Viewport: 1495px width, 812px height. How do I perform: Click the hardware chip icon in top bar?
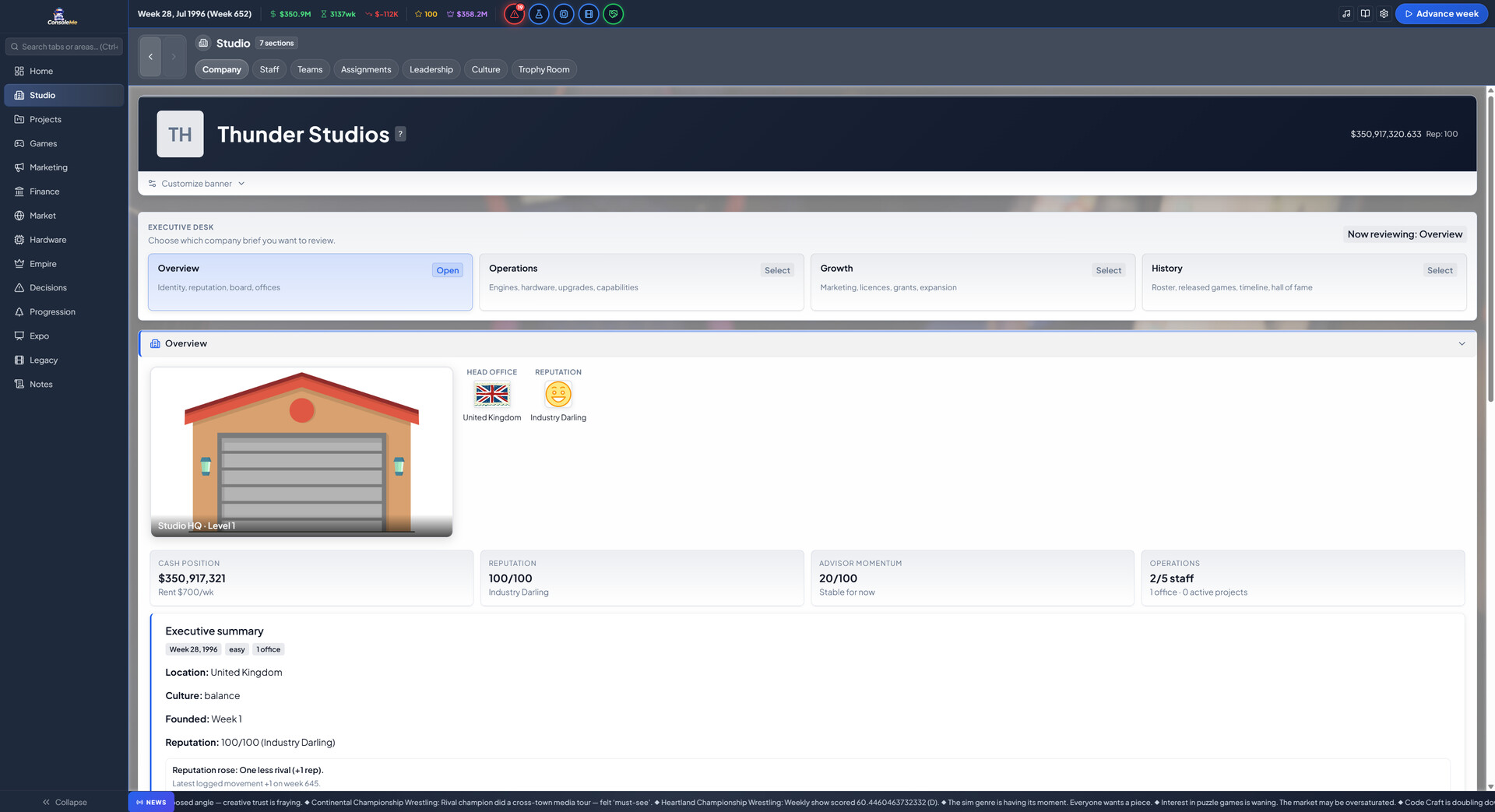[564, 14]
